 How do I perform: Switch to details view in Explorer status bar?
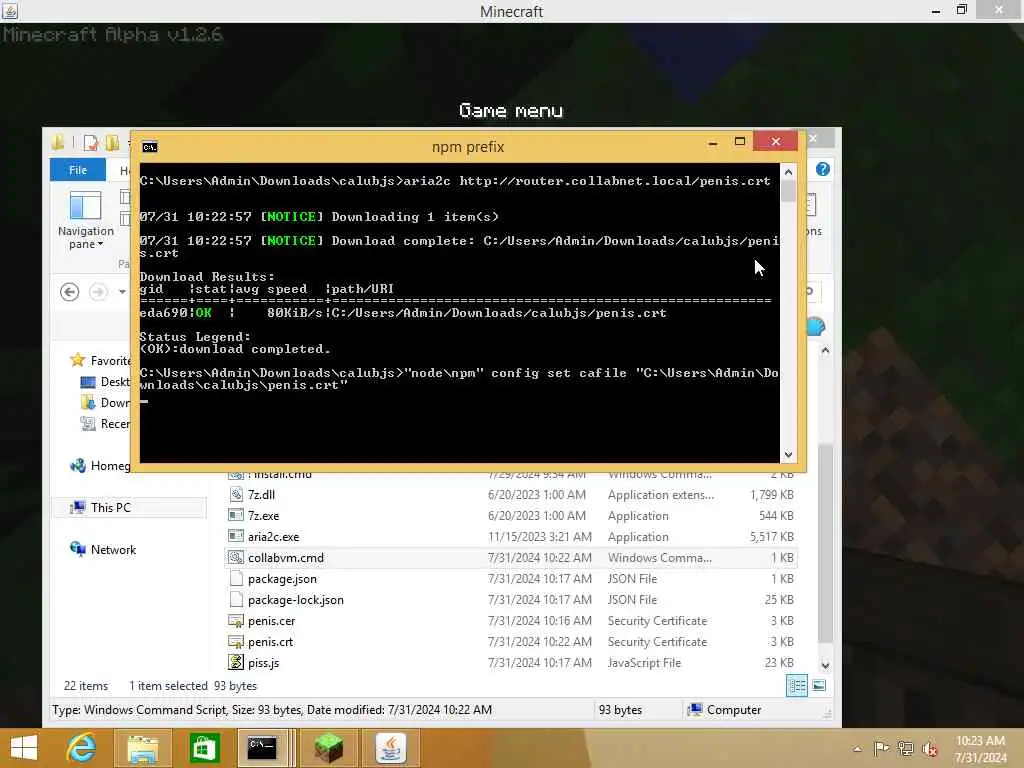point(797,686)
